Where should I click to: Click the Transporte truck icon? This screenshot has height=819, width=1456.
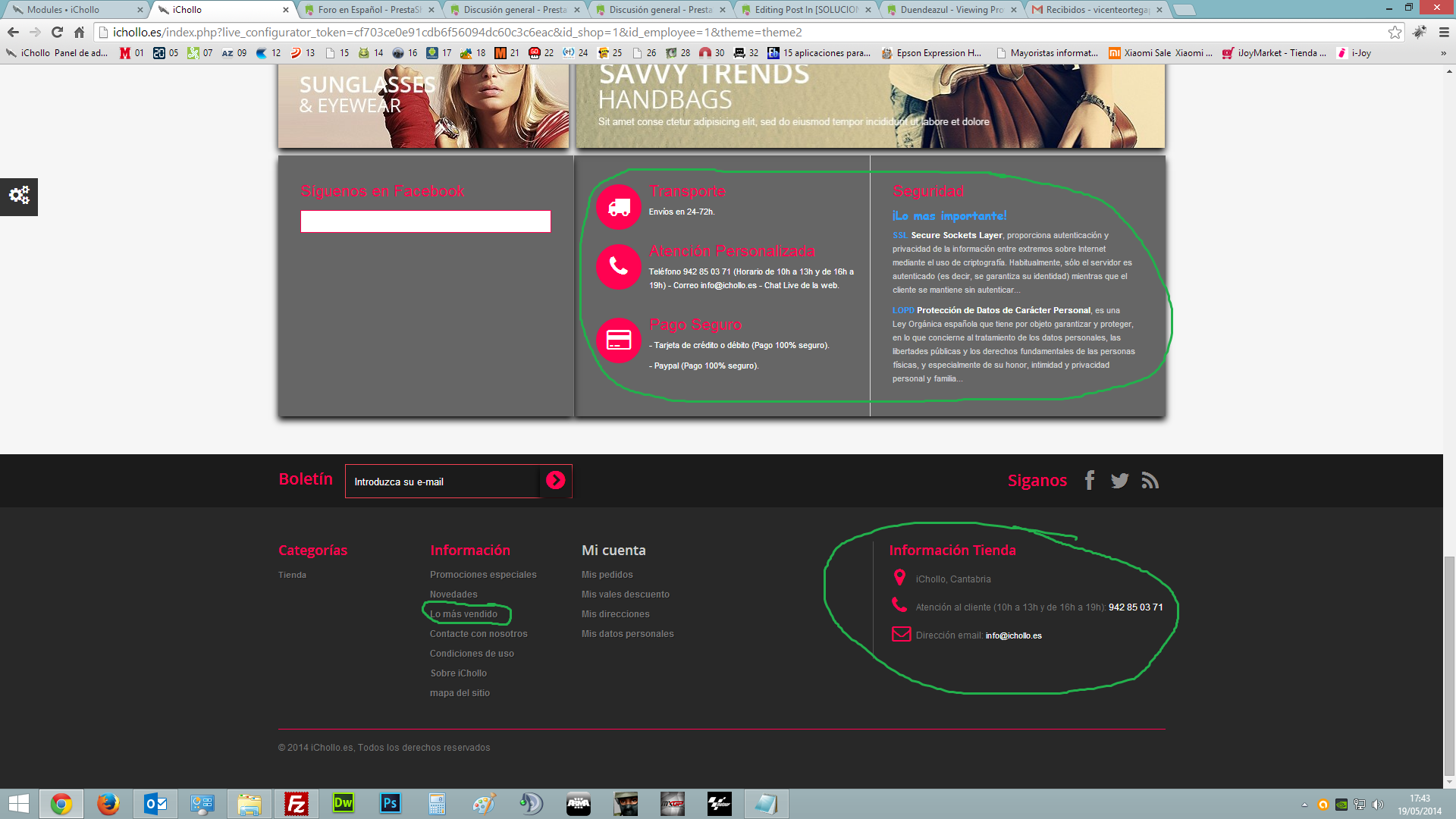click(619, 207)
